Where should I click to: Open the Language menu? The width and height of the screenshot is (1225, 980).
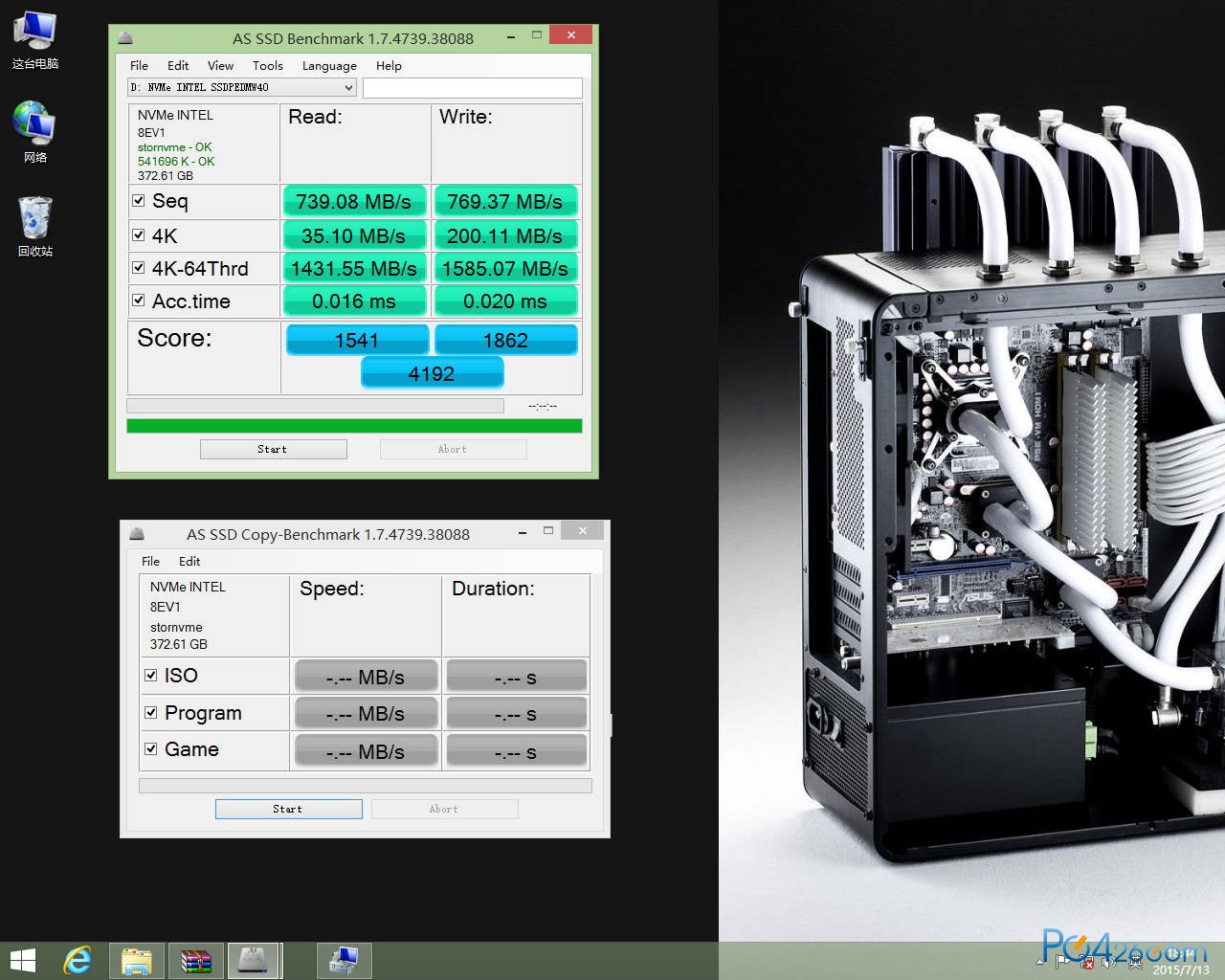(329, 65)
